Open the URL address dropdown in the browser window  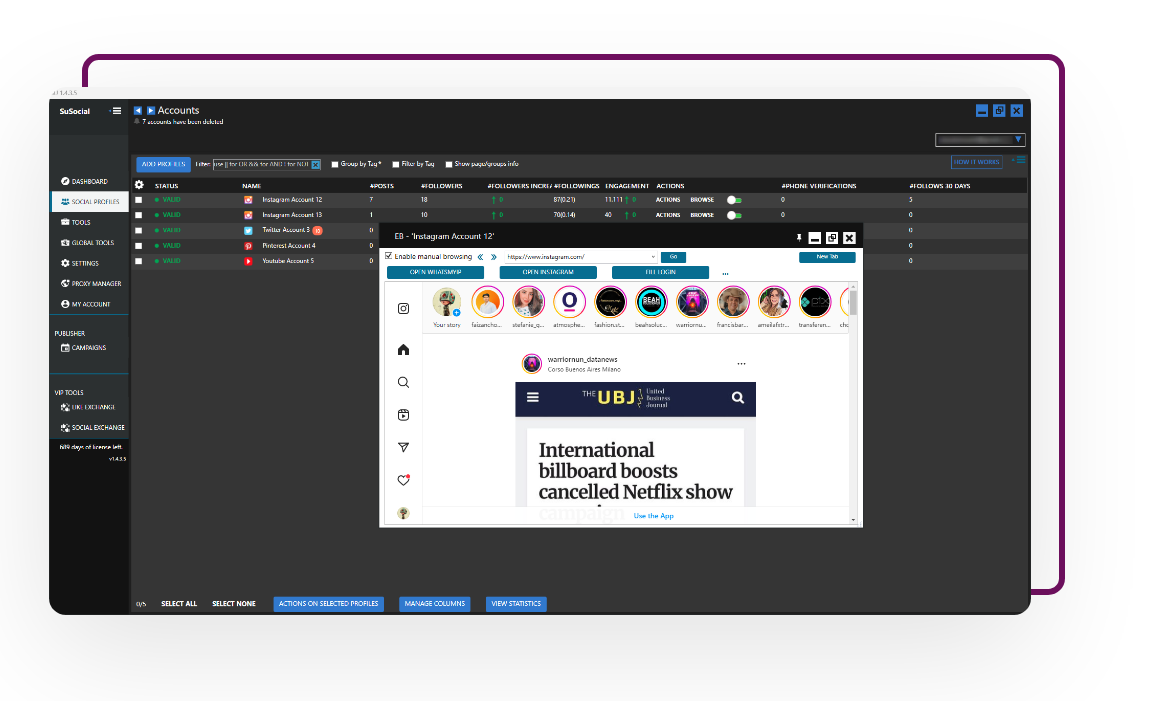coord(653,256)
